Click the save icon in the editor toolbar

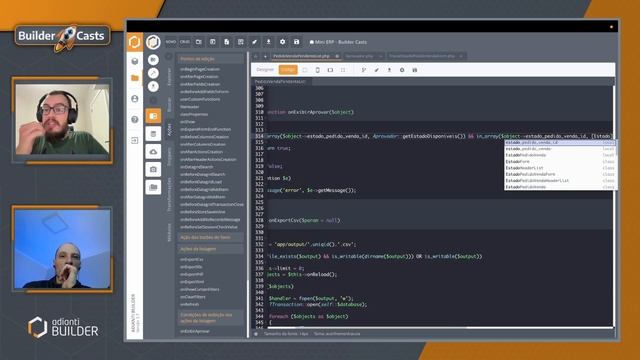[415, 70]
